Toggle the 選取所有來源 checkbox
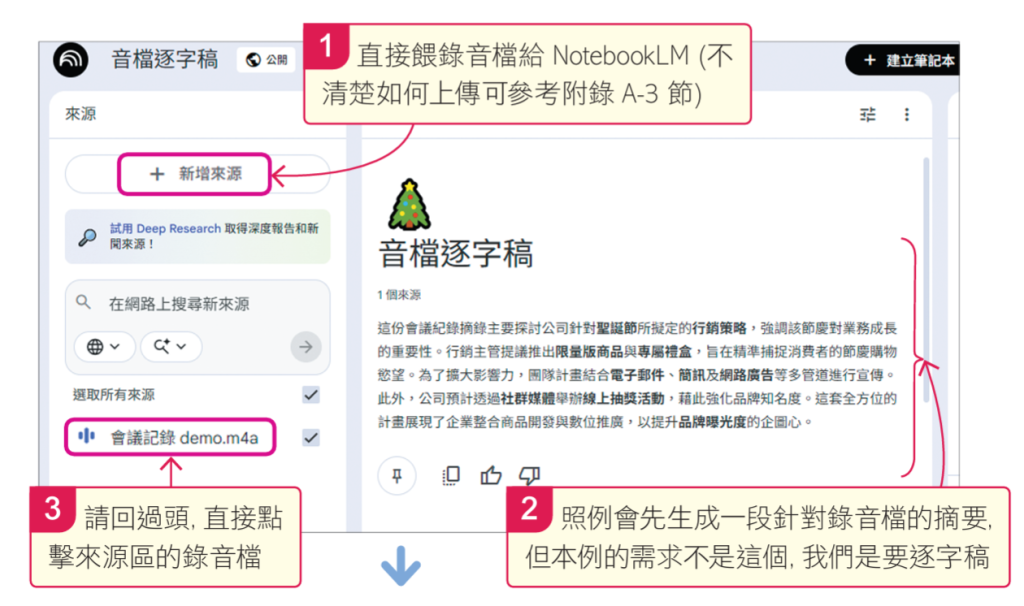Image resolution: width=1024 pixels, height=606 pixels. point(311,394)
